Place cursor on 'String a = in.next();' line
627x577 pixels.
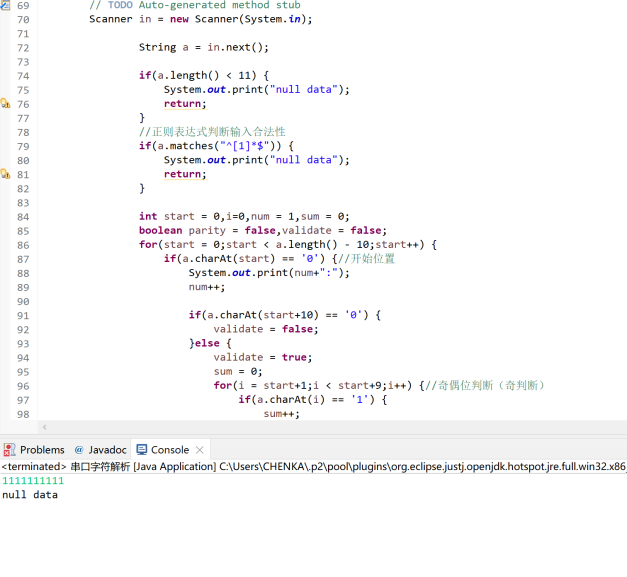(204, 47)
